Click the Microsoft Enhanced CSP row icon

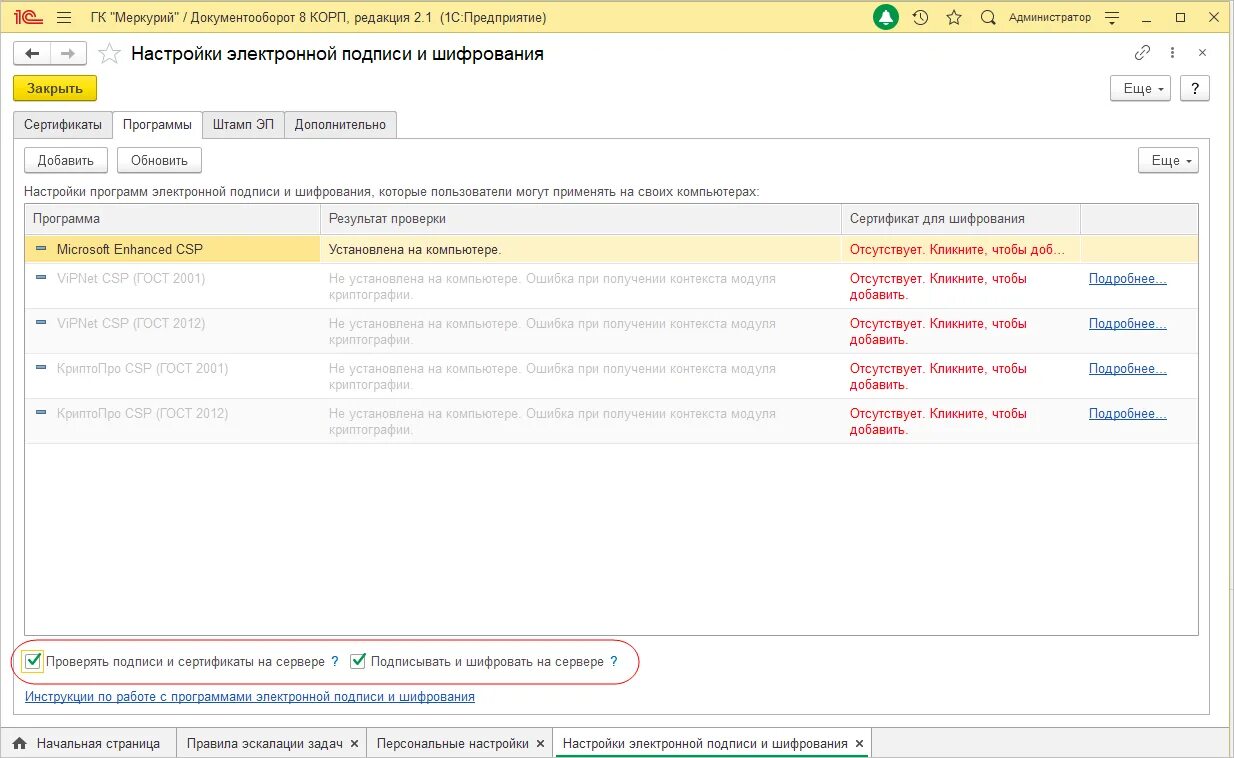tap(41, 248)
